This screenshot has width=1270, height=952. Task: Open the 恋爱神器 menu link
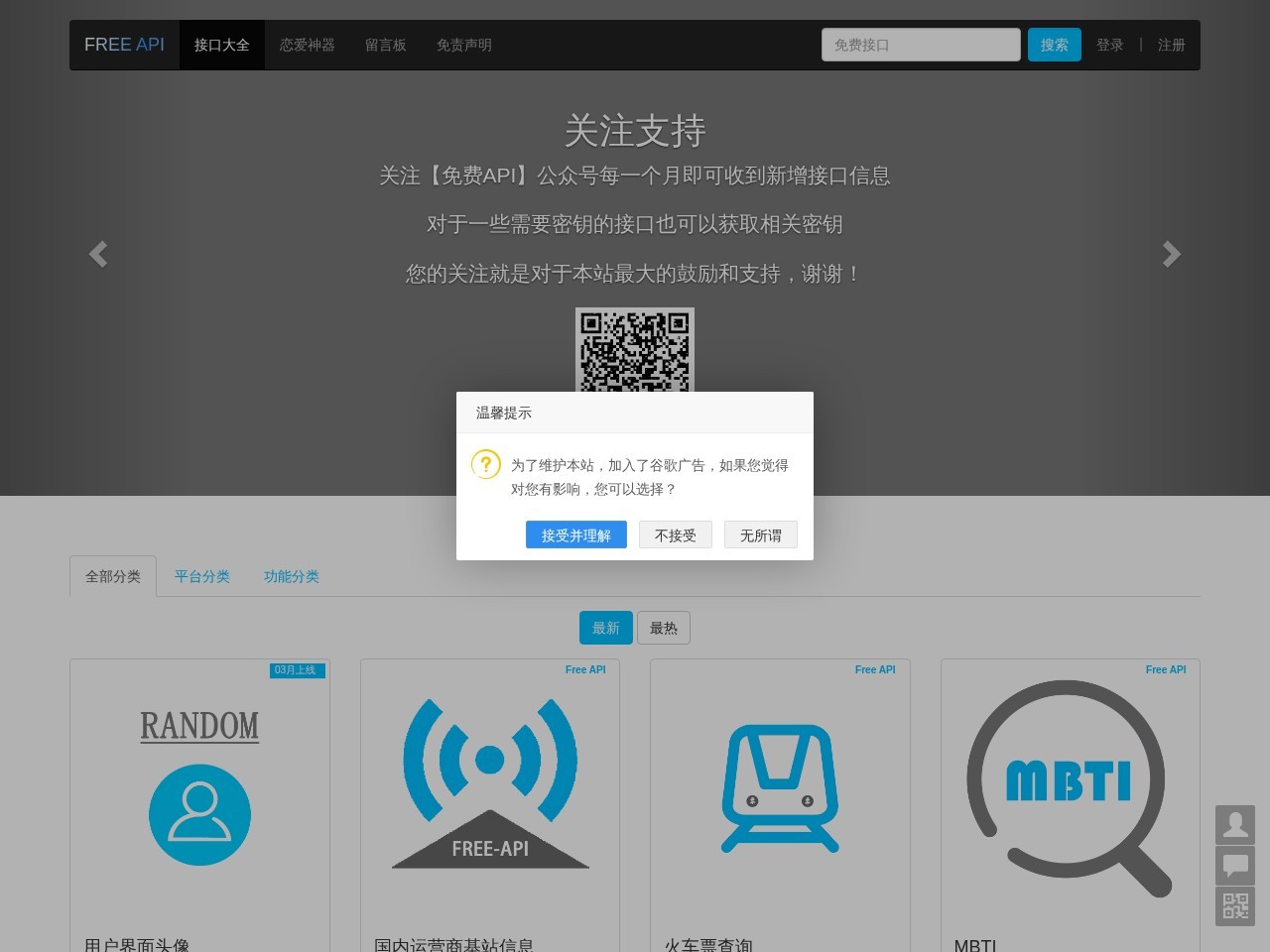(308, 45)
